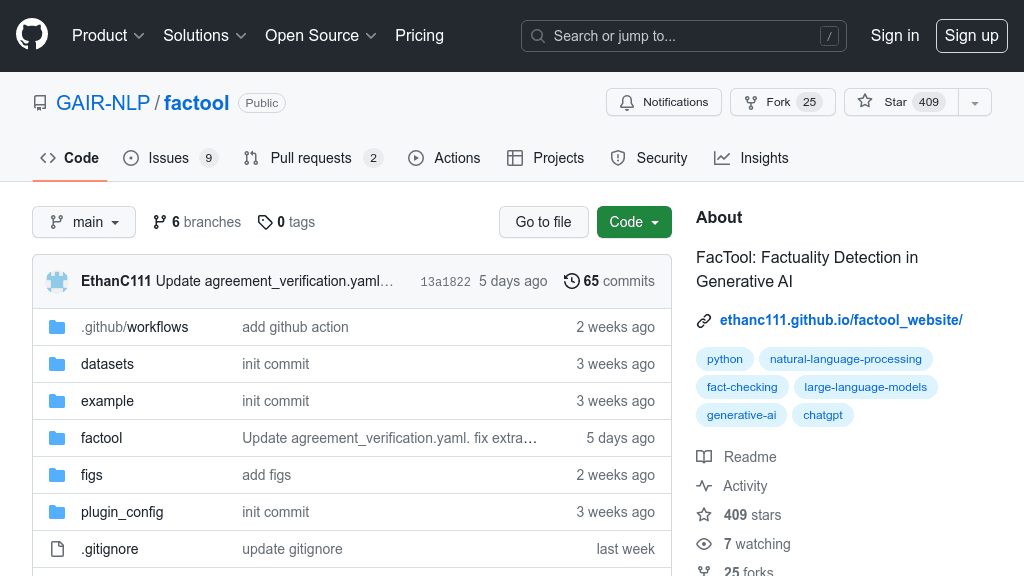This screenshot has width=1024, height=576.
Task: Open ethanc111.github.io/factool_website link
Action: 841,320
